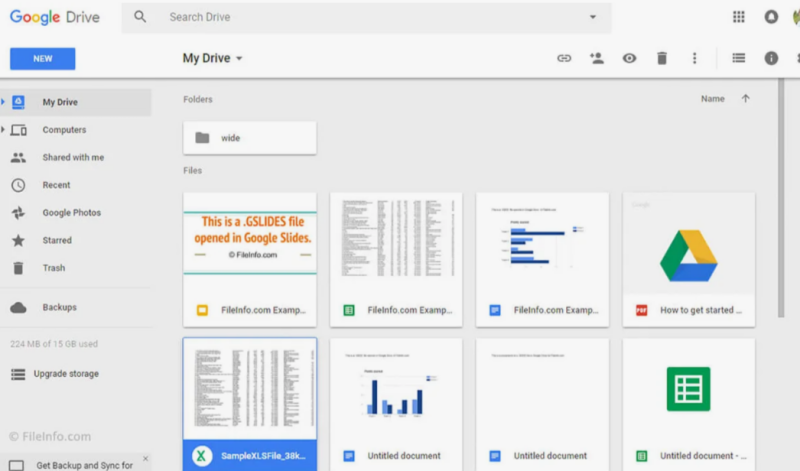Viewport: 800px width, 471px height.
Task: Open Shared with me in sidebar
Action: point(72,157)
